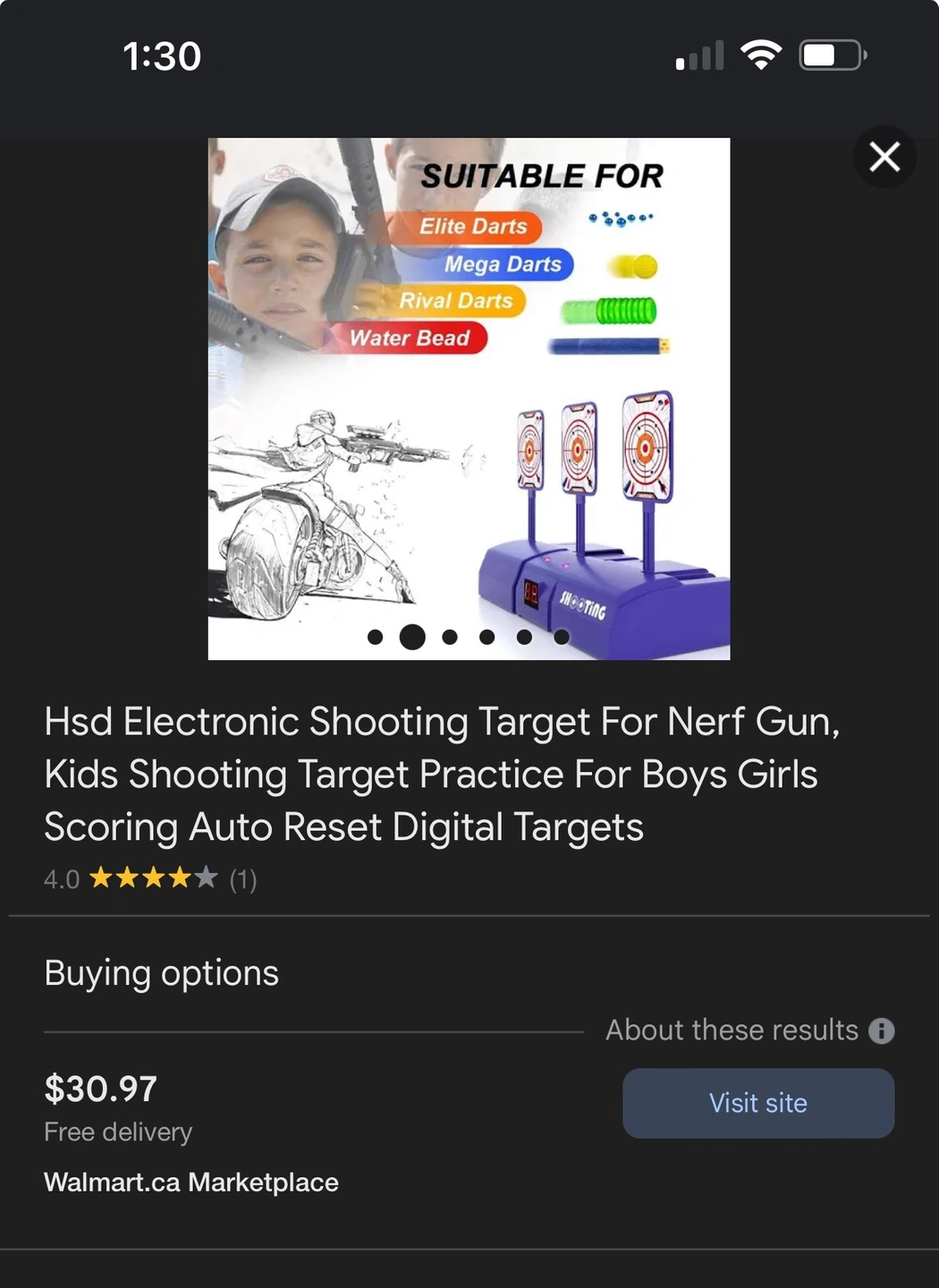Select the fifth image carousel dot
Viewport: 939px width, 1288px height.
click(x=525, y=637)
